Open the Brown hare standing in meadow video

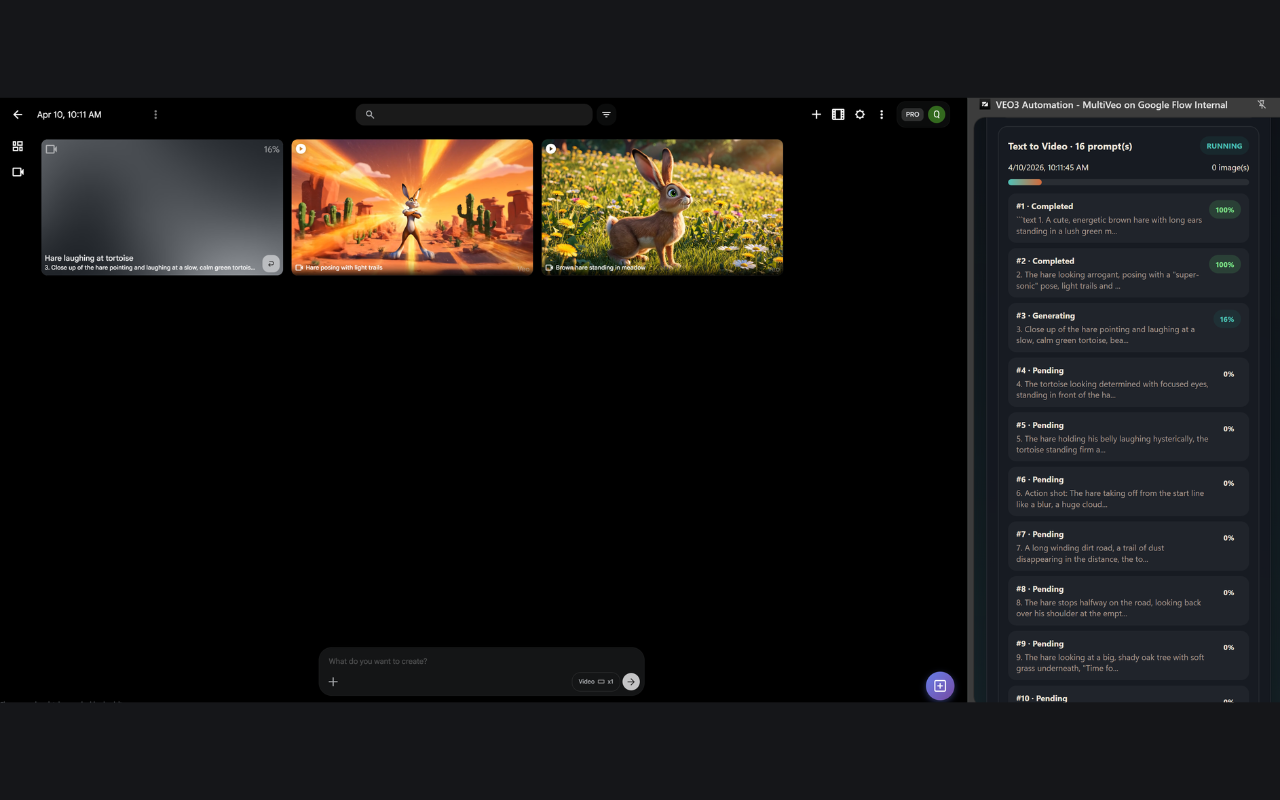click(662, 207)
